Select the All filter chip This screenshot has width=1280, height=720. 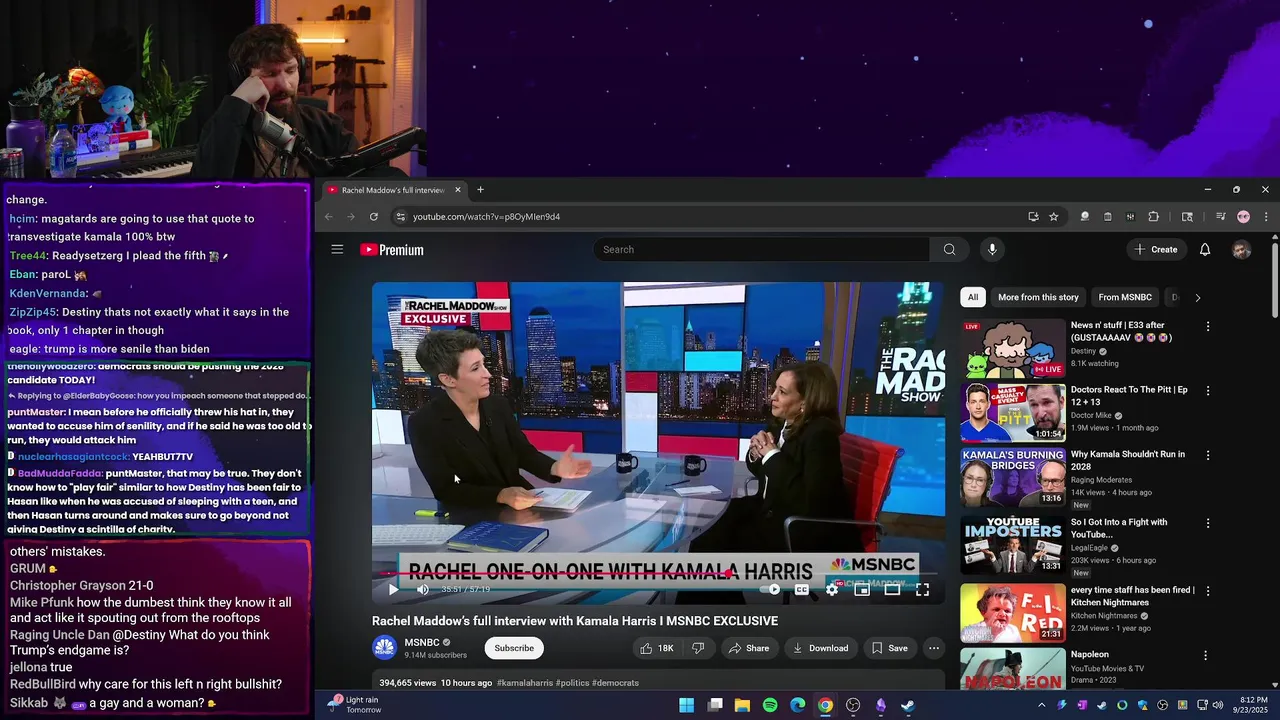click(973, 297)
